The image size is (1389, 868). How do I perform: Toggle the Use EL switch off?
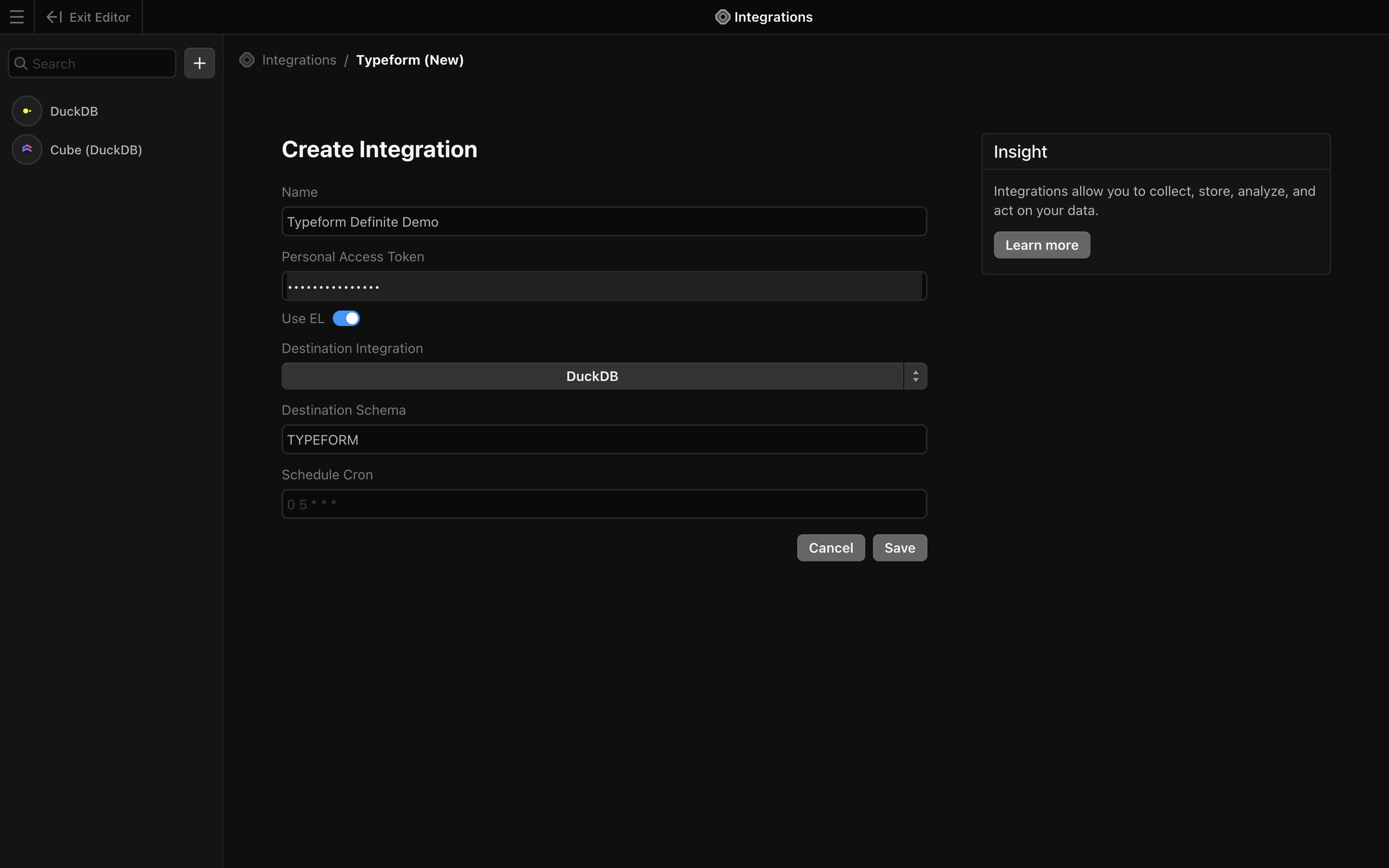click(x=346, y=319)
